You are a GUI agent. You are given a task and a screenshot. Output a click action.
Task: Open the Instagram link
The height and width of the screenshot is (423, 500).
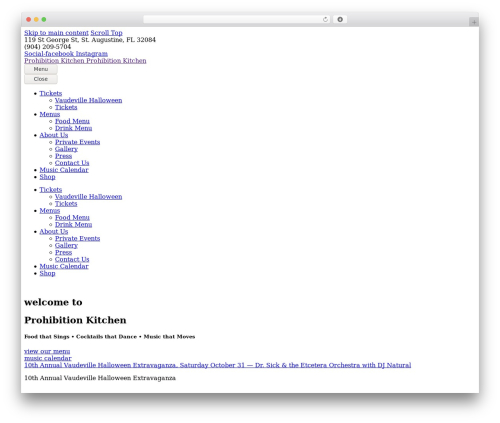click(x=92, y=54)
